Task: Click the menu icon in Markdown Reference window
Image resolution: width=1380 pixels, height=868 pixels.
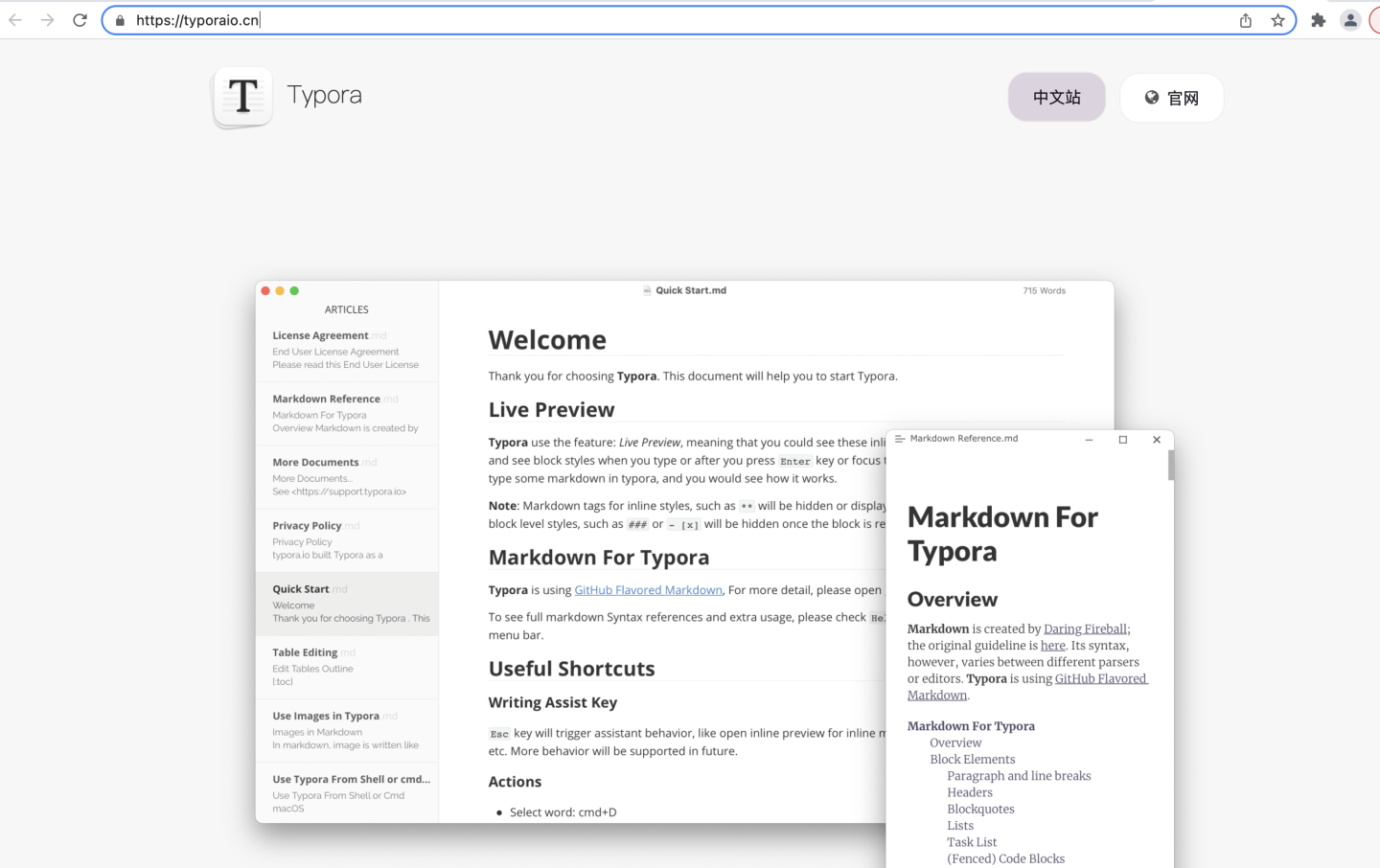Action: [900, 439]
